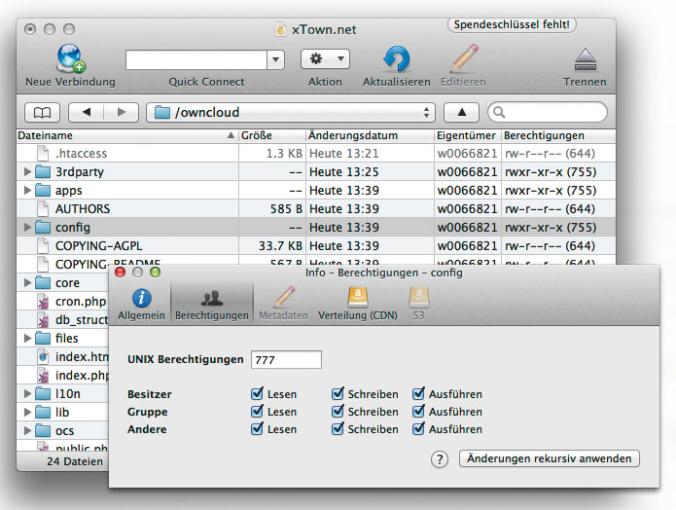Open the S3 tab

click(419, 304)
